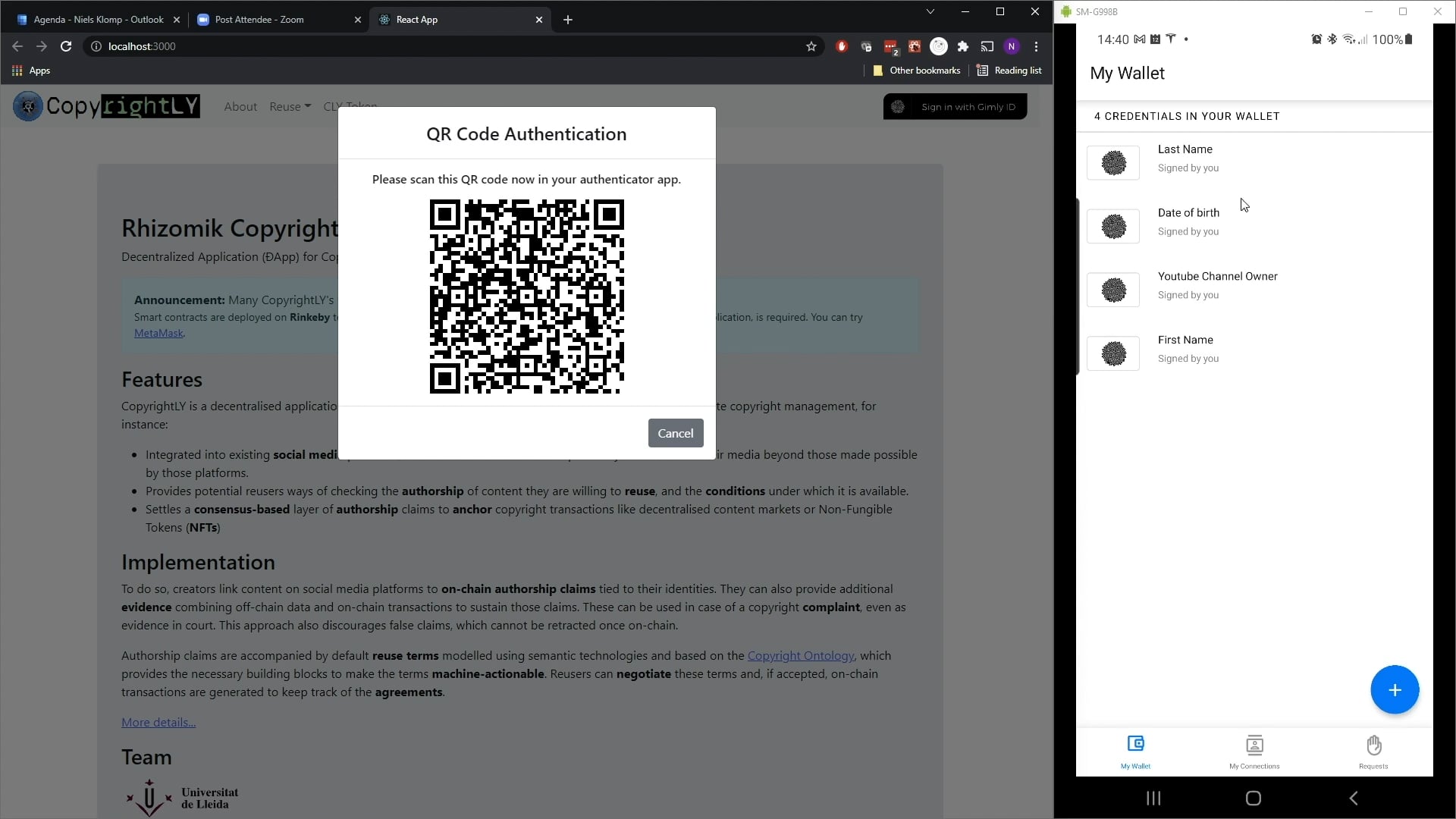Open the About nav item
This screenshot has width=1456, height=819.
click(240, 107)
